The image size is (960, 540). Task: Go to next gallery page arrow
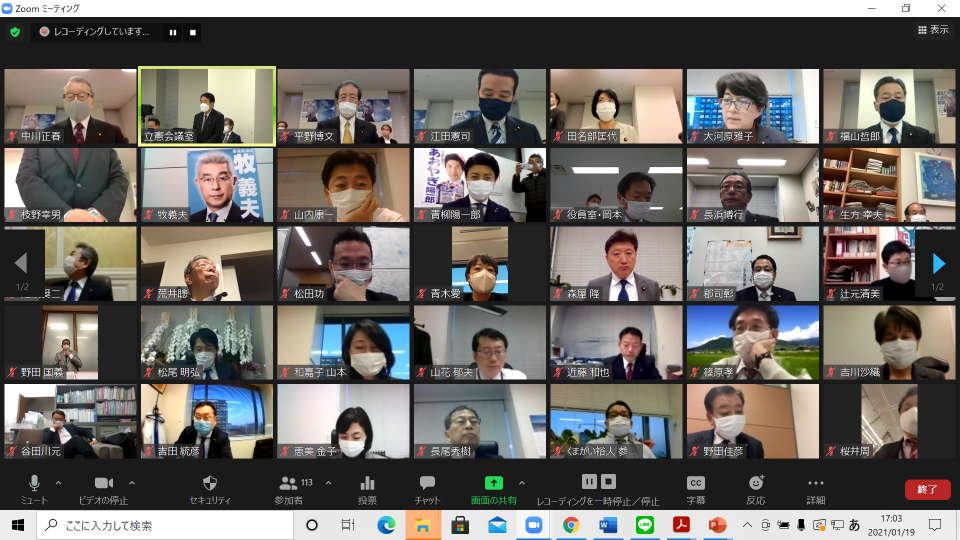[939, 264]
